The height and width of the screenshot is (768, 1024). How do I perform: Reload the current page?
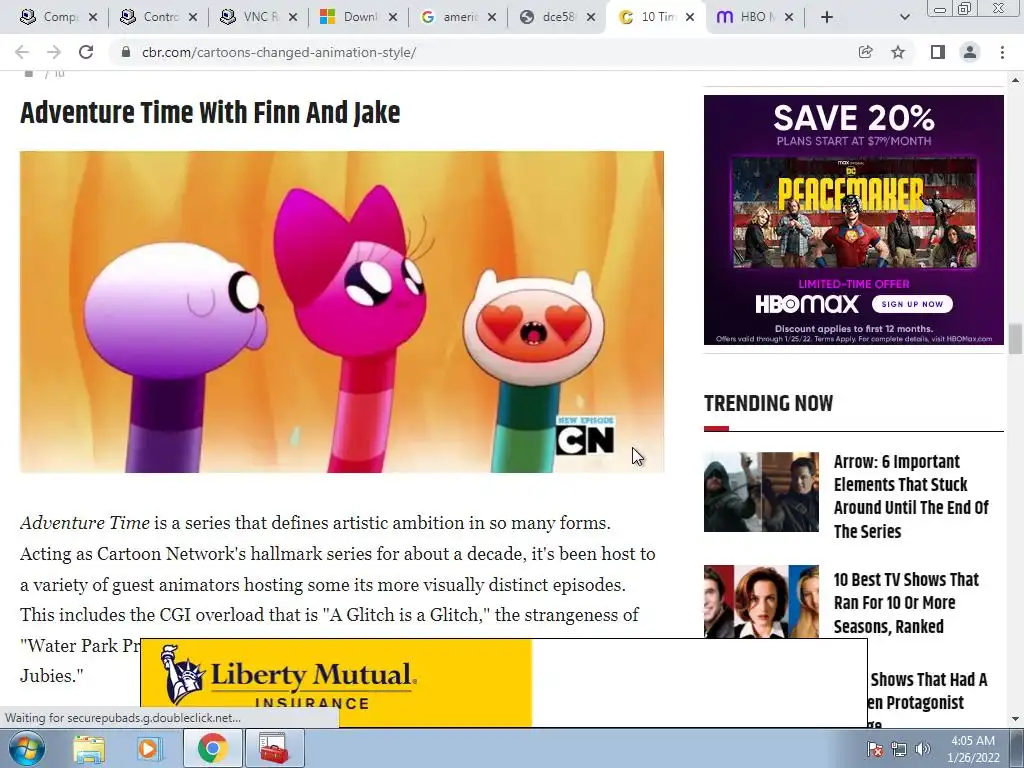coord(86,52)
